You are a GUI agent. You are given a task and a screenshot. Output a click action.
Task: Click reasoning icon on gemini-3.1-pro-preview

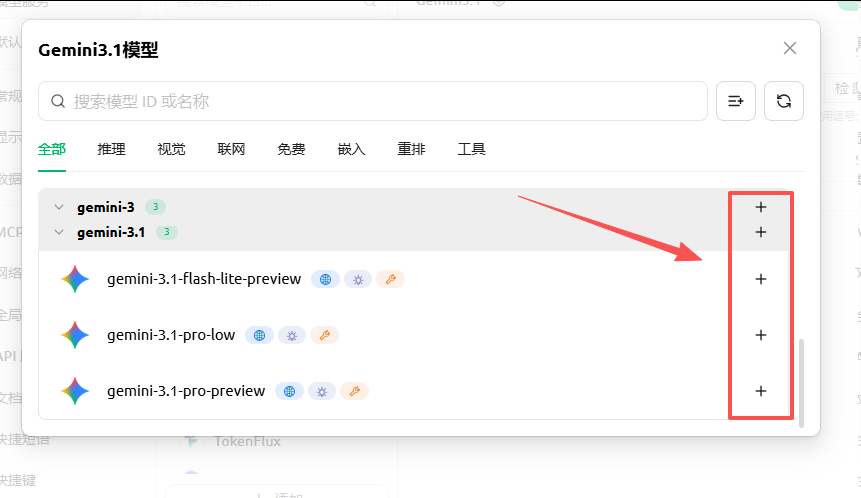pyautogui.click(x=322, y=391)
